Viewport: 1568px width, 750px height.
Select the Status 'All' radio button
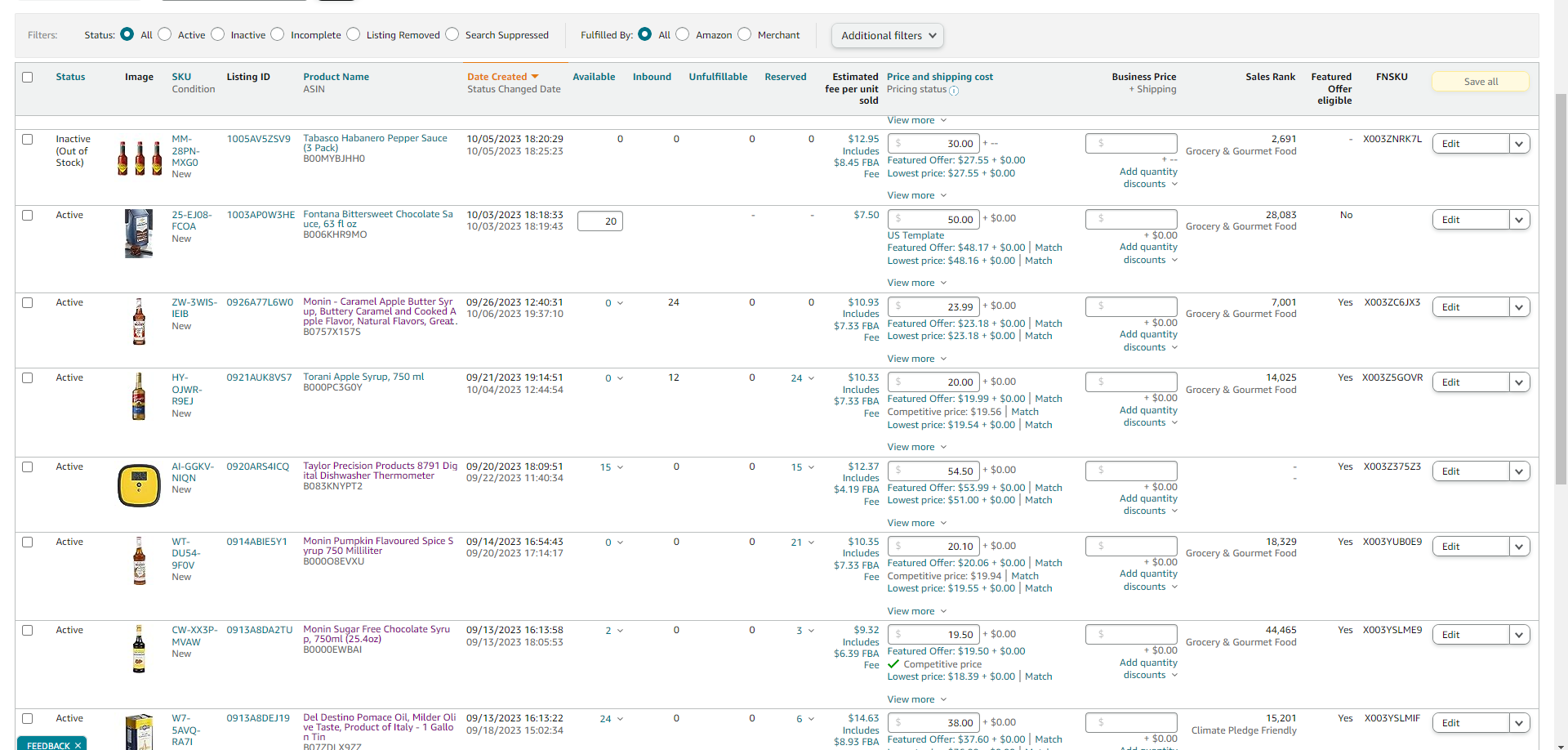click(x=127, y=34)
